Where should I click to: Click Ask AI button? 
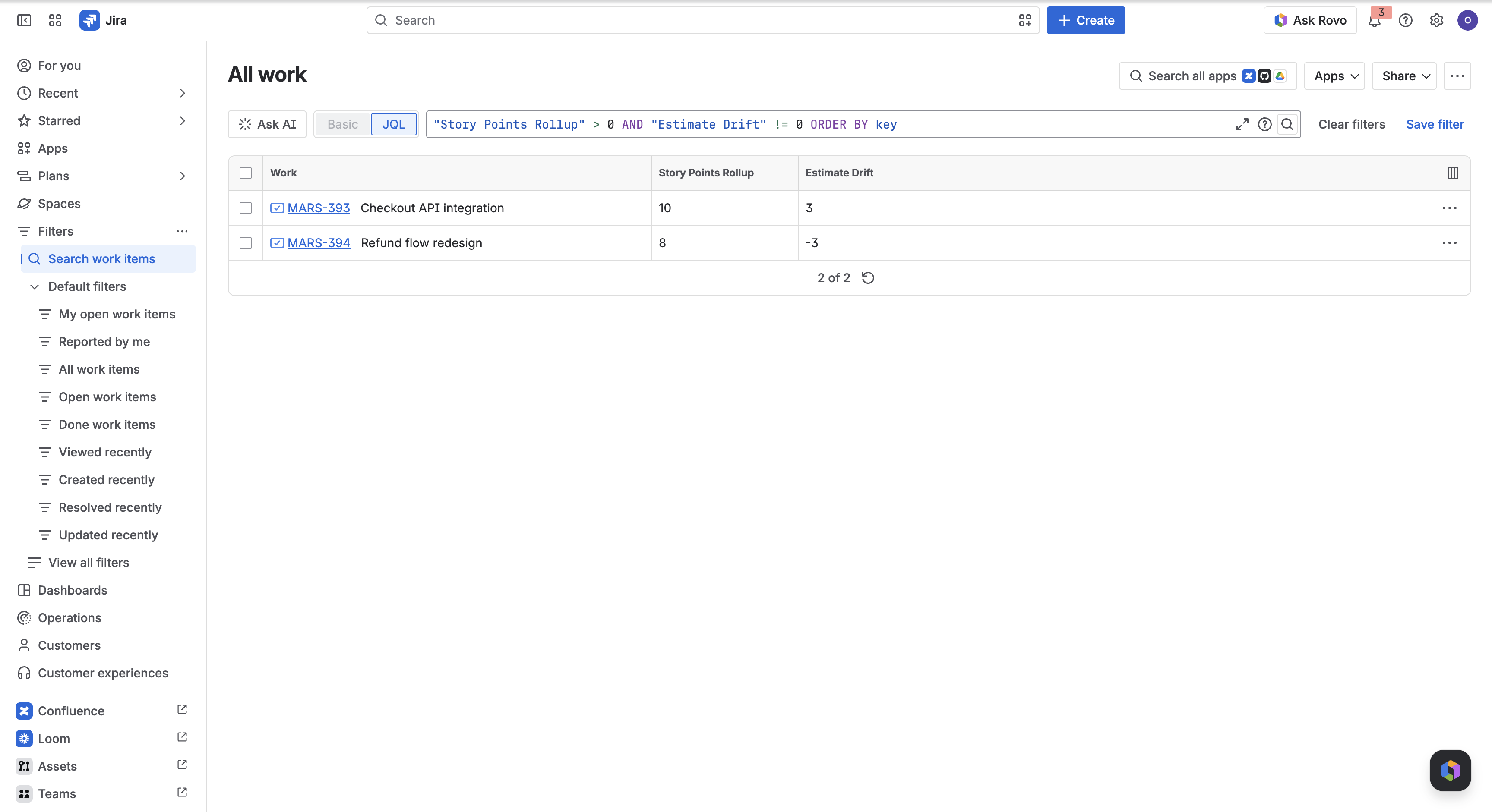click(x=267, y=124)
